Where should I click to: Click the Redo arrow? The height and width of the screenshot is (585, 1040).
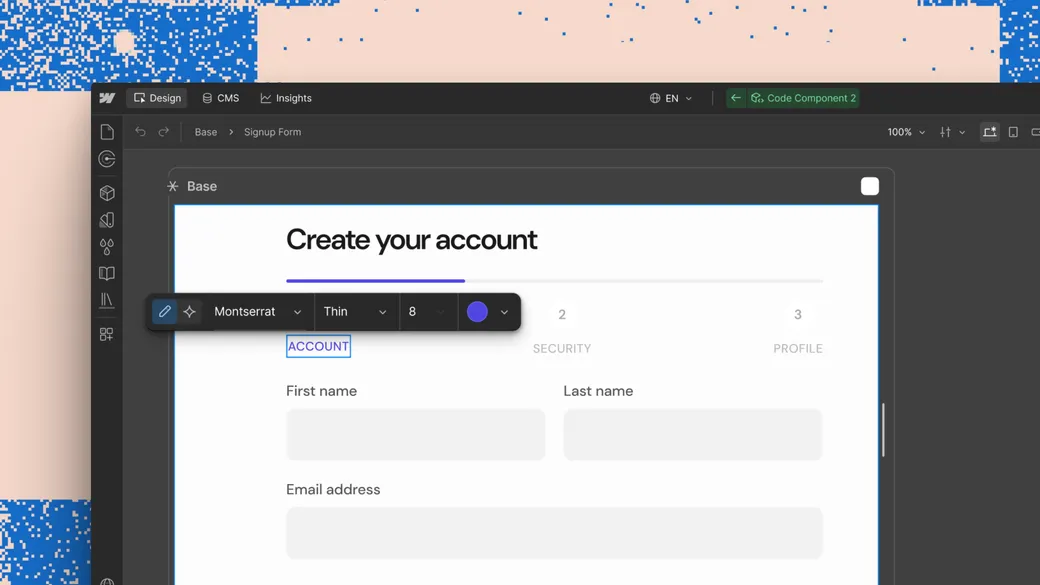[163, 132]
